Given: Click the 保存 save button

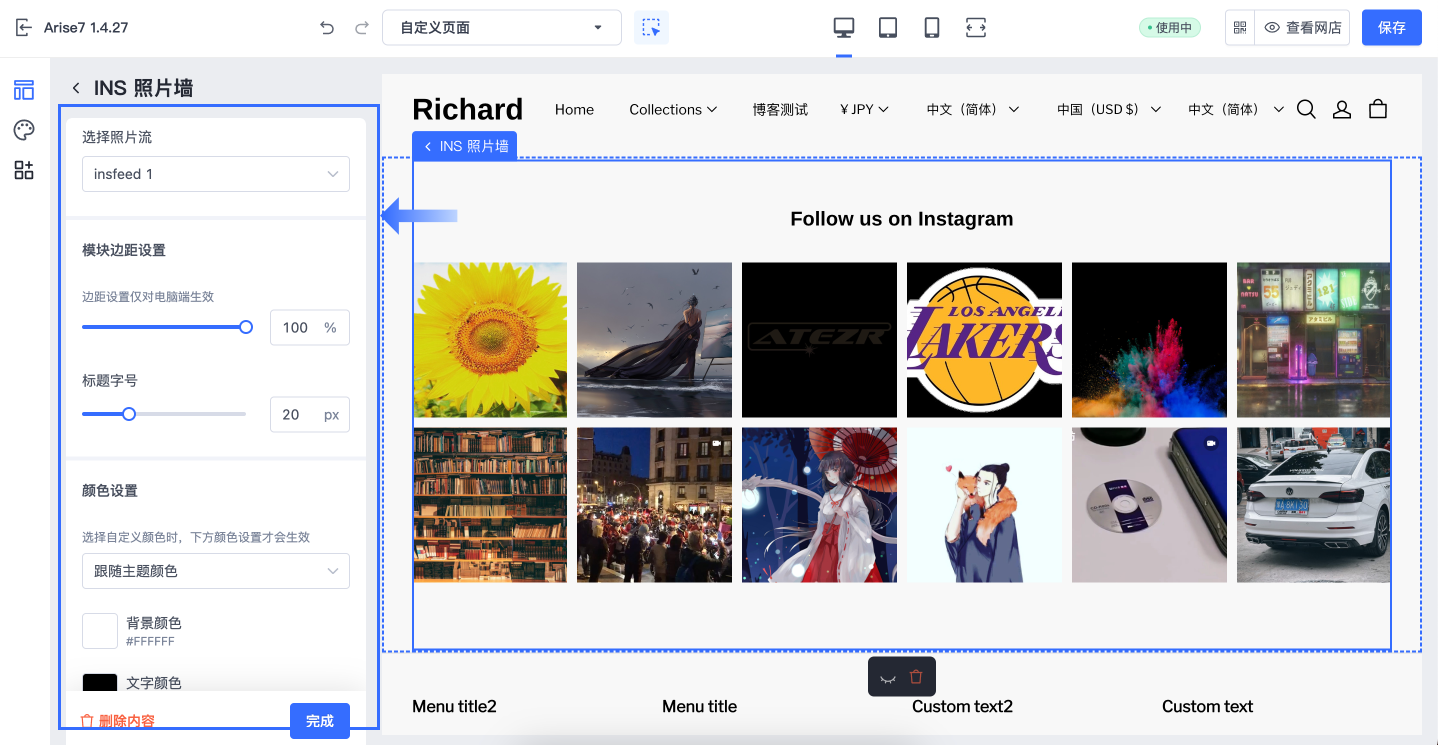Looking at the screenshot, I should point(1391,28).
